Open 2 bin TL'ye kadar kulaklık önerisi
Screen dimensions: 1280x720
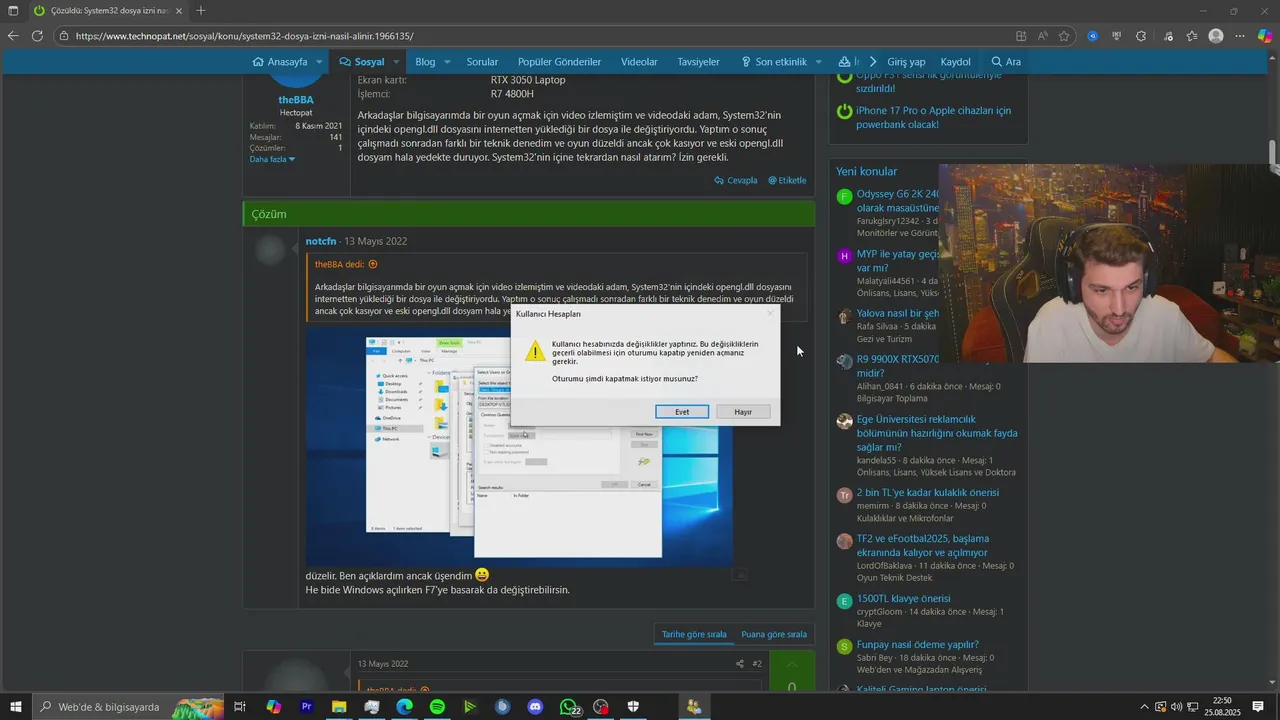[x=928, y=492]
